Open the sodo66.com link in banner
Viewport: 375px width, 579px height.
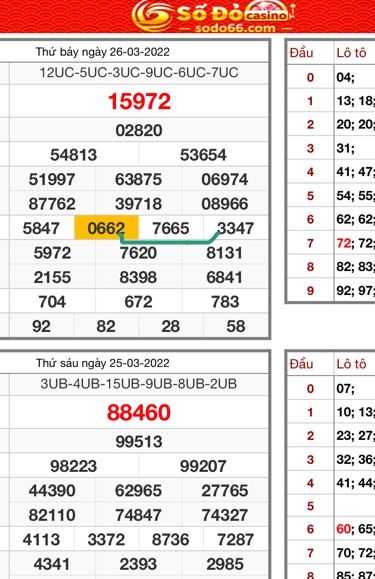click(x=235, y=28)
